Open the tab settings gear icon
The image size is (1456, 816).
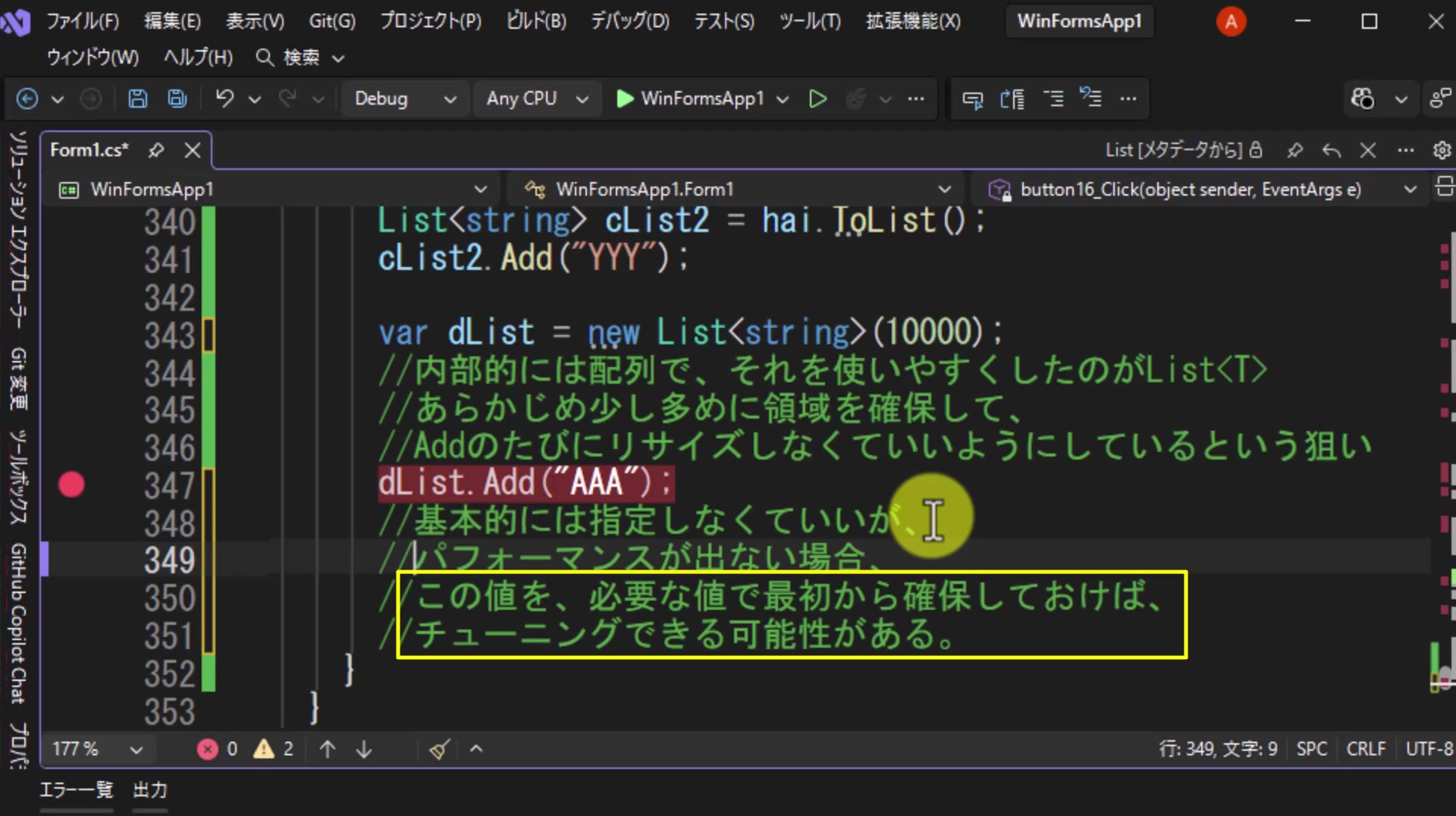(1442, 150)
